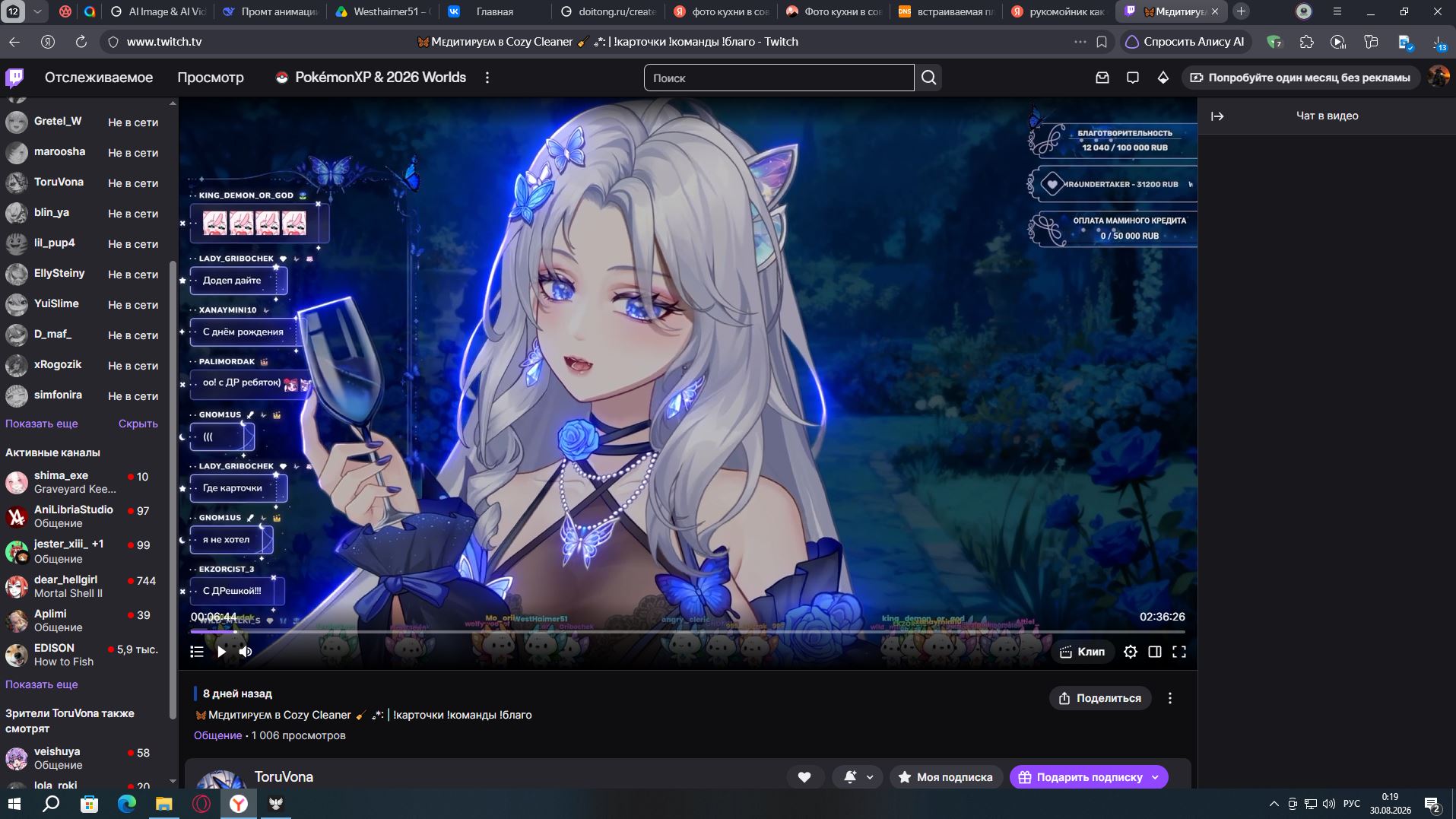The image size is (1456, 819).
Task: Open notification bell dropdown for ToruVona
Action: (858, 777)
